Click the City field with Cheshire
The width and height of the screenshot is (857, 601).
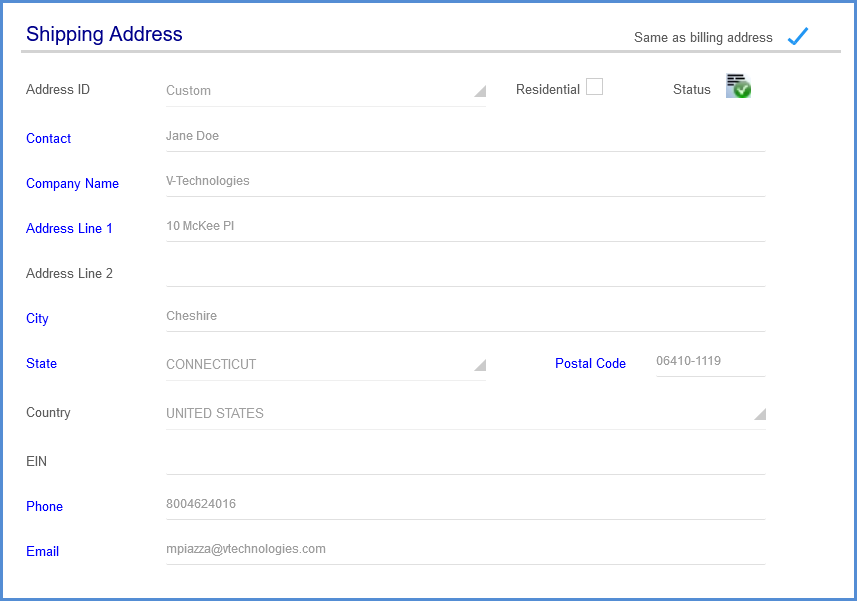pos(466,316)
